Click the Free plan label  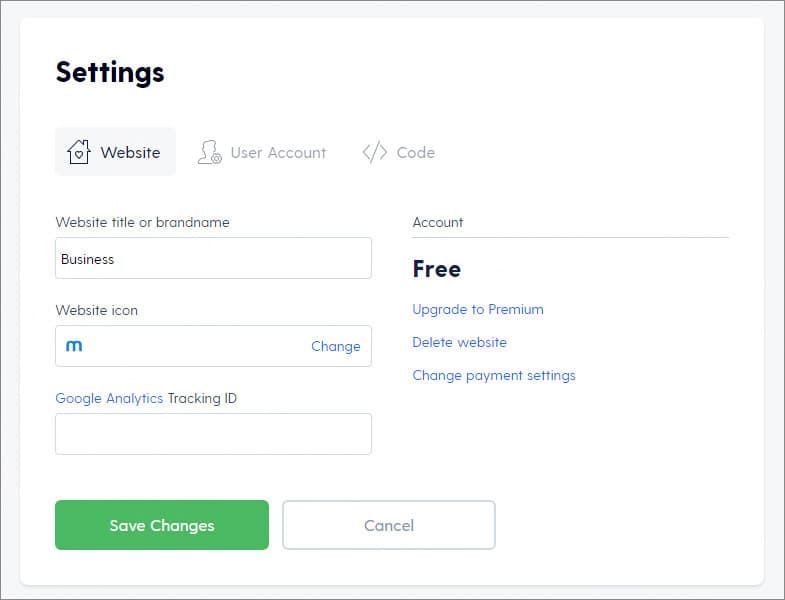(437, 269)
